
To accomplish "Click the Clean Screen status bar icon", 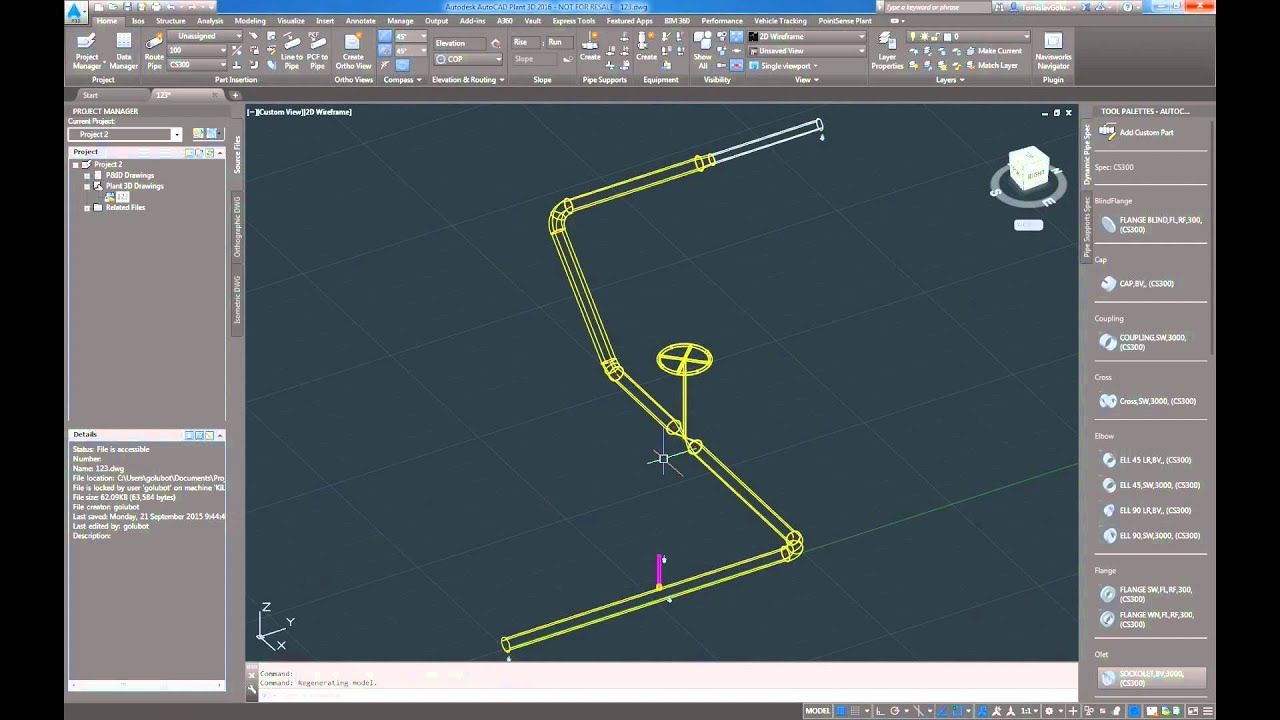I will point(1193,711).
